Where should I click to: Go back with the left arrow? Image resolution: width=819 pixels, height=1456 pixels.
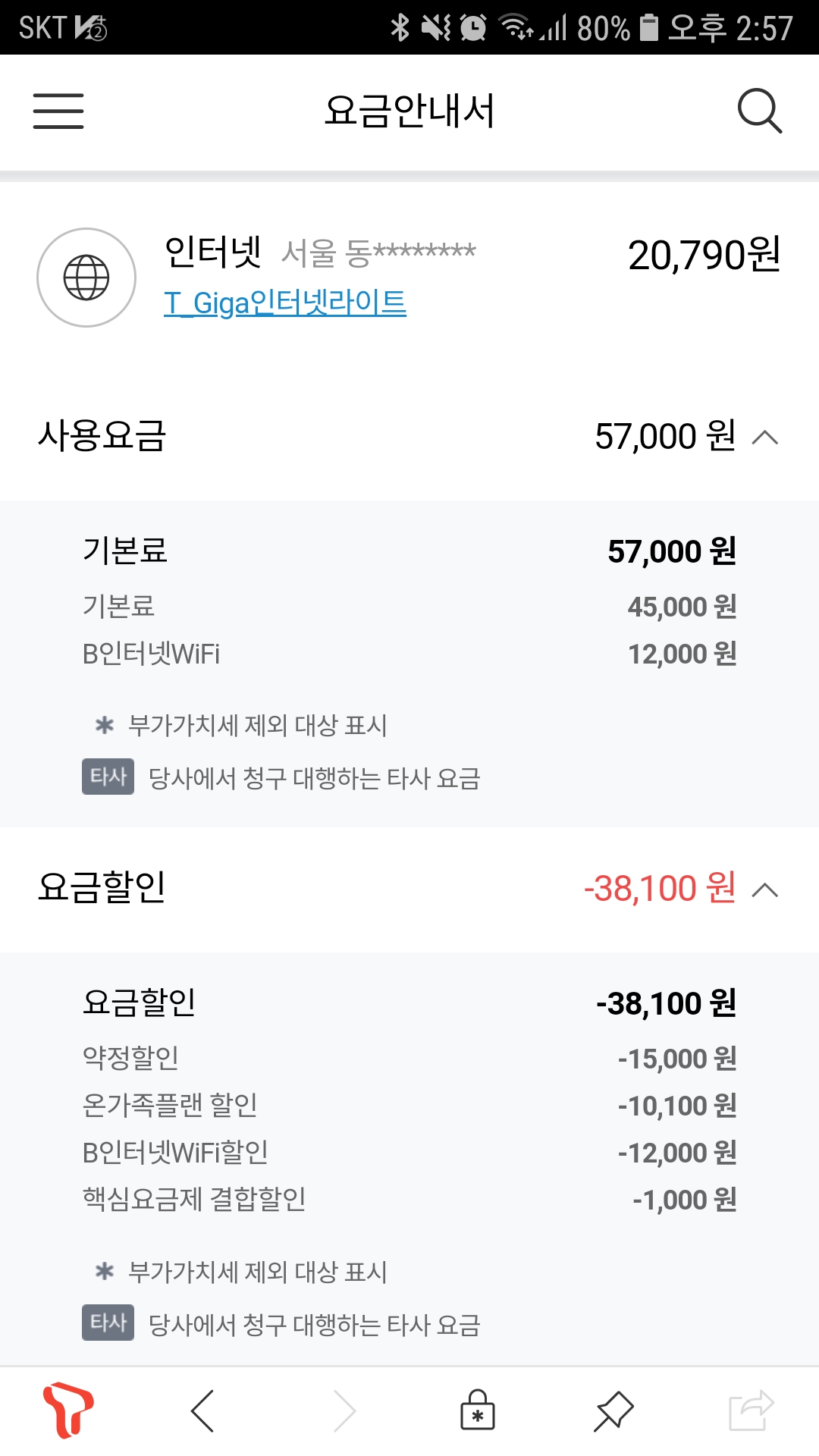pos(202,1411)
